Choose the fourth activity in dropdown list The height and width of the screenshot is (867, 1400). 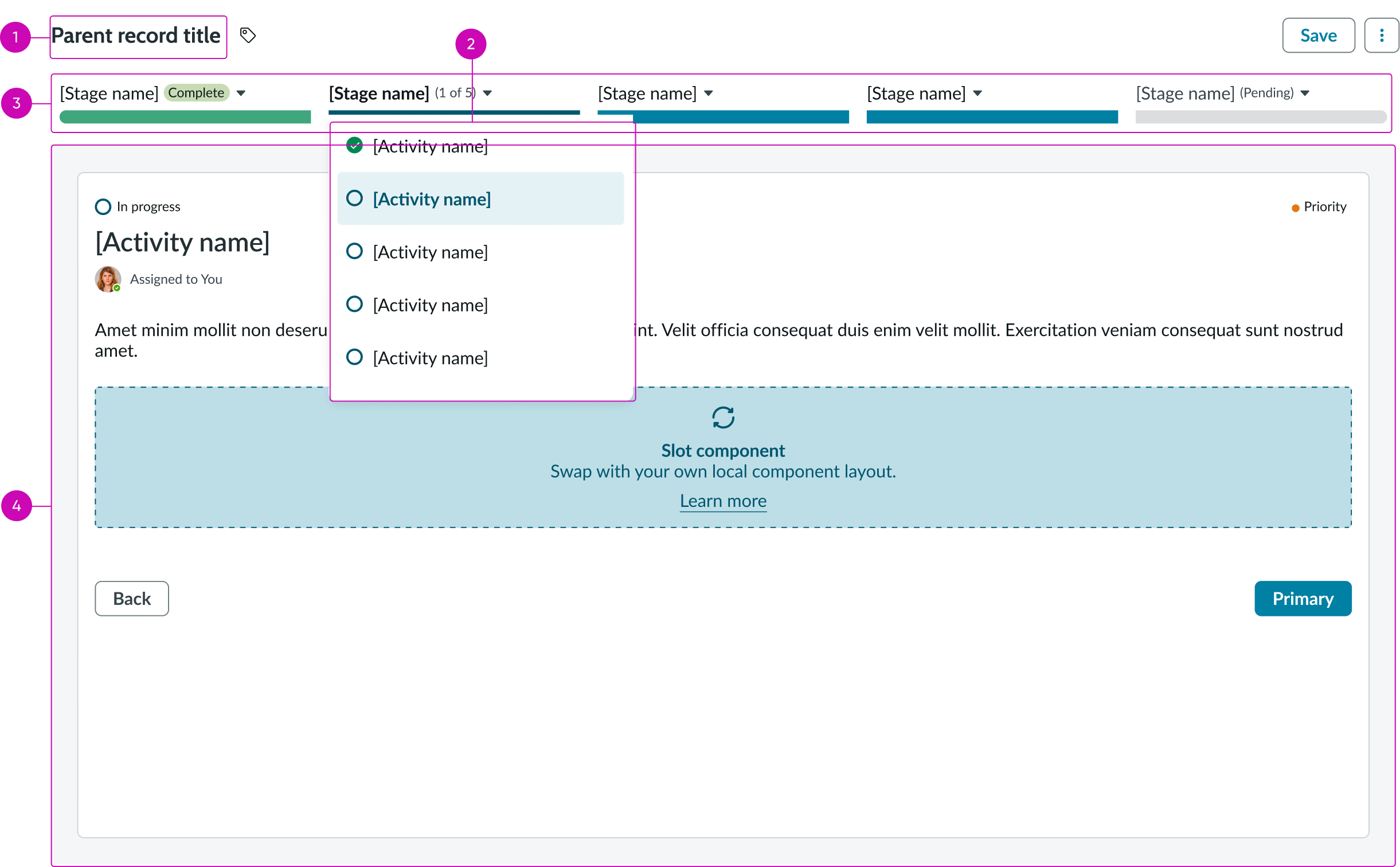coord(430,305)
